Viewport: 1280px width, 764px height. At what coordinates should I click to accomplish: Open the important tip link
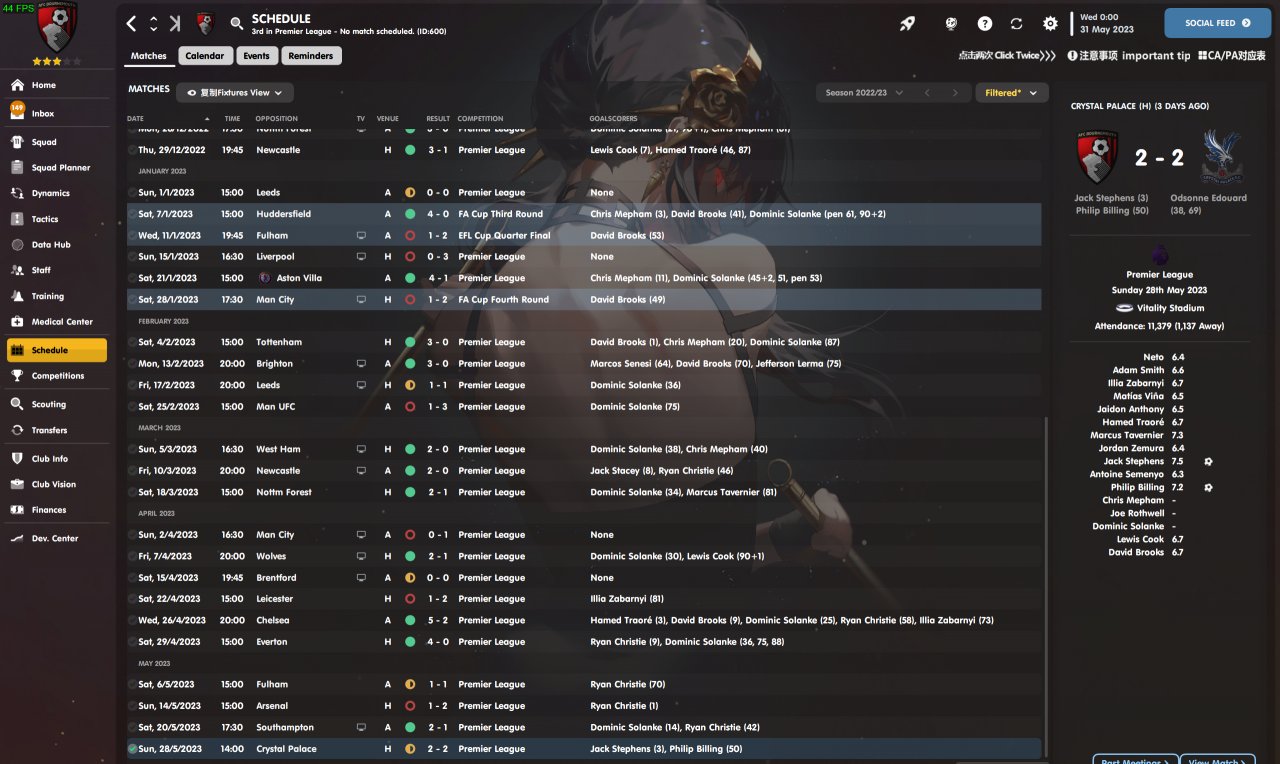[1129, 56]
